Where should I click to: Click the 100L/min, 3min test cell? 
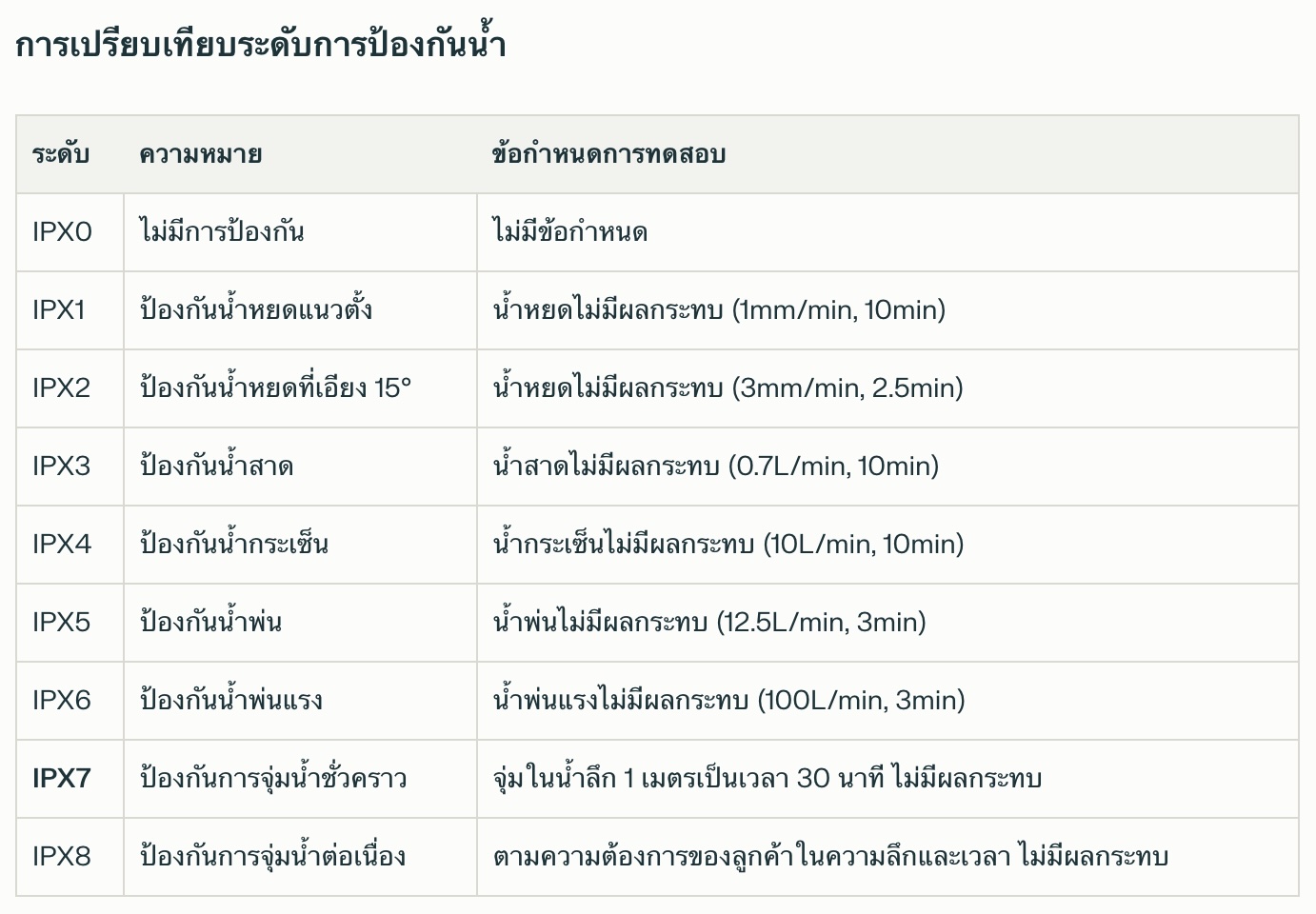(728, 701)
